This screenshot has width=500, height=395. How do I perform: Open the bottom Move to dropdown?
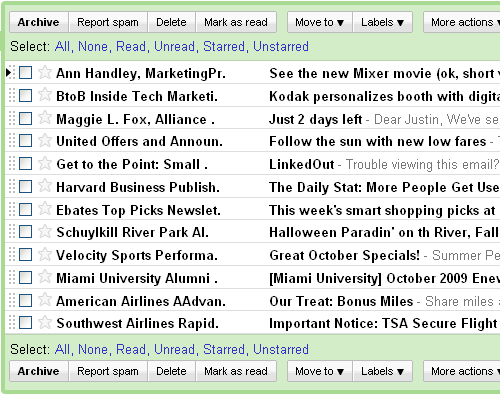point(320,371)
